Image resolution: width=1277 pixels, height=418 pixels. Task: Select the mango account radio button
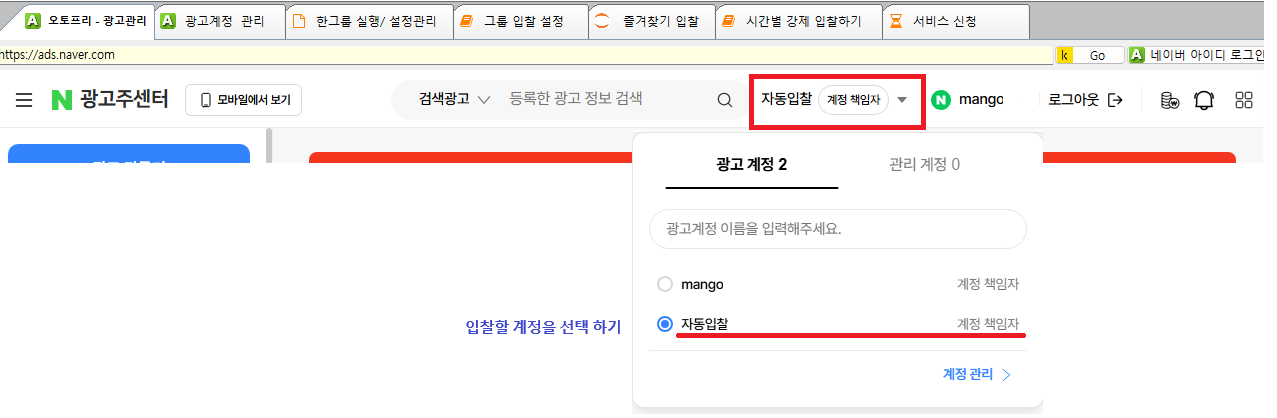point(665,284)
